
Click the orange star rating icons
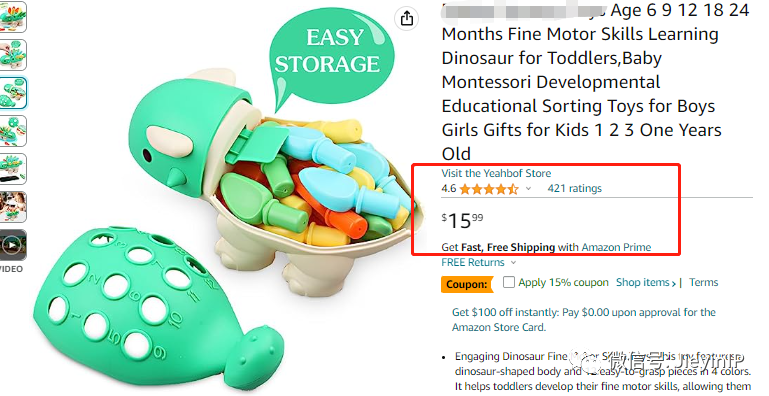[x=488, y=189]
